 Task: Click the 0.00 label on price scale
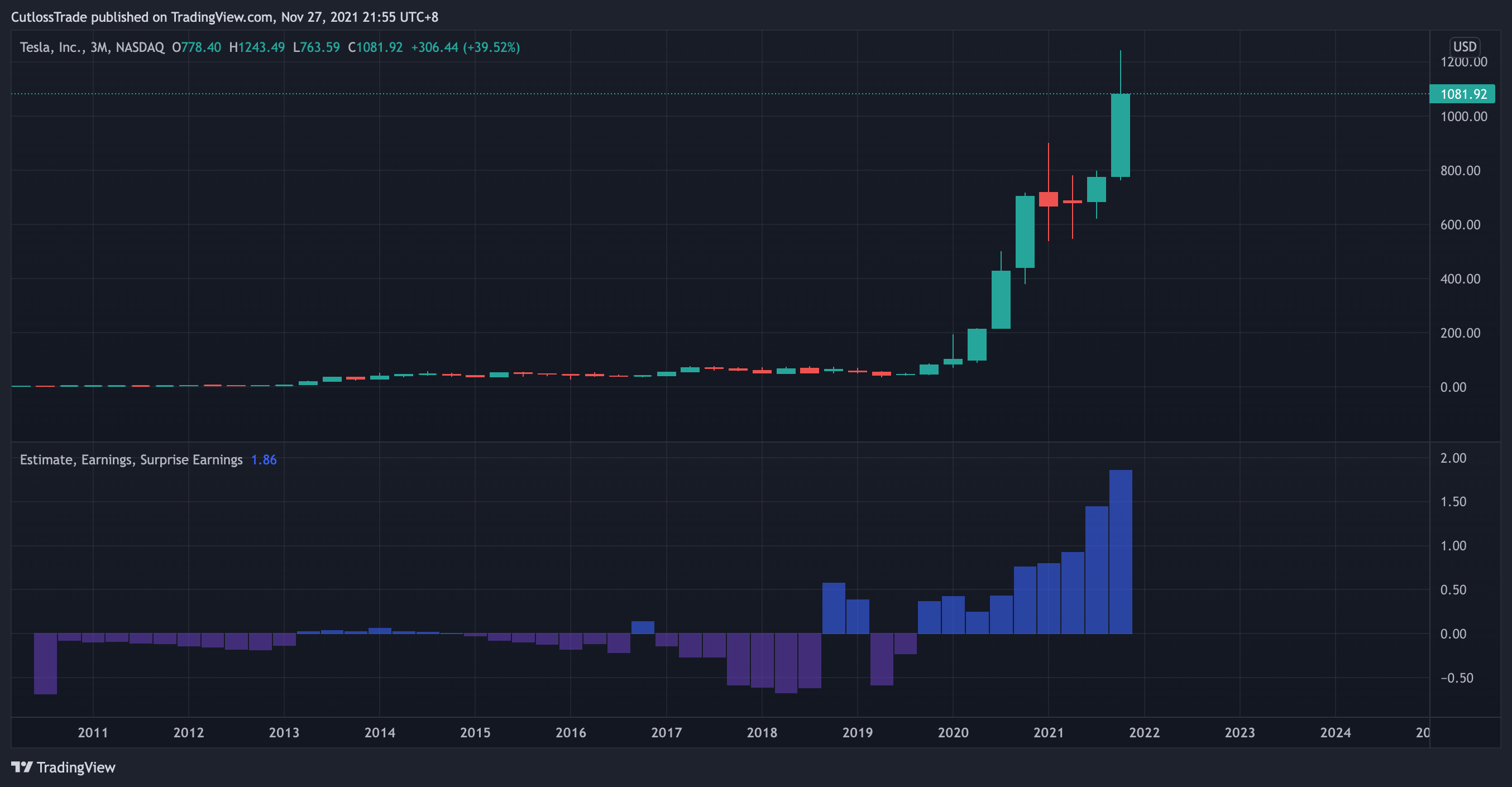[x=1453, y=387]
